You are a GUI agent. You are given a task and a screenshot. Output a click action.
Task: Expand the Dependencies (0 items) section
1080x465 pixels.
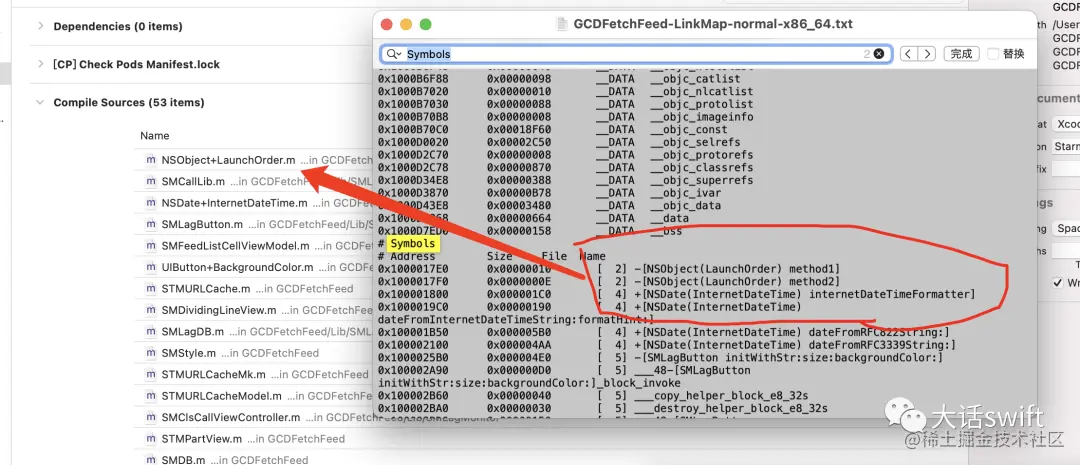[40, 26]
